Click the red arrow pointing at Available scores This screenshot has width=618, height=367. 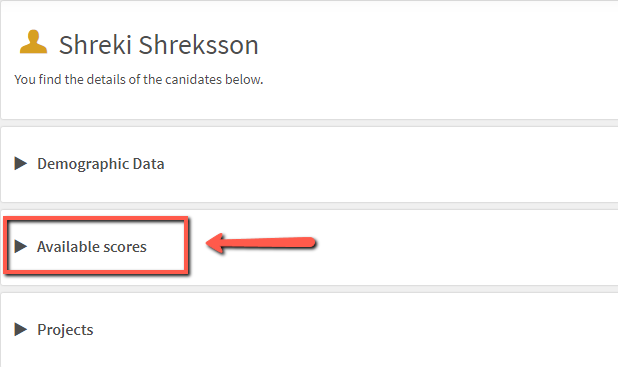261,243
